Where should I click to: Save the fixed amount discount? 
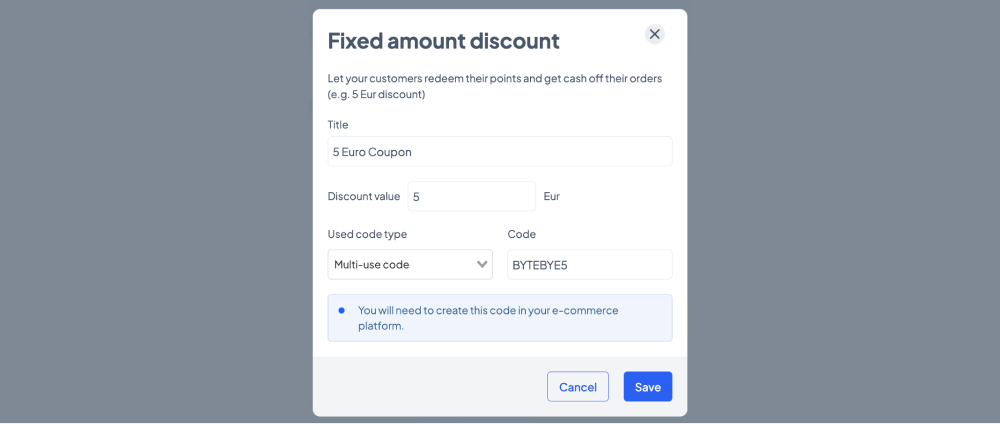(x=648, y=387)
